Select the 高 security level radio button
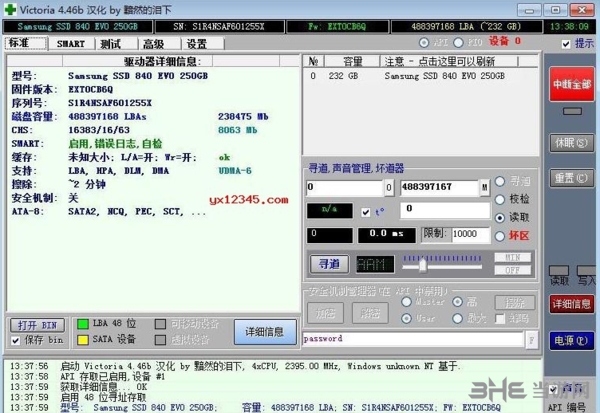Screen dimensions: 600x413 (458, 302)
